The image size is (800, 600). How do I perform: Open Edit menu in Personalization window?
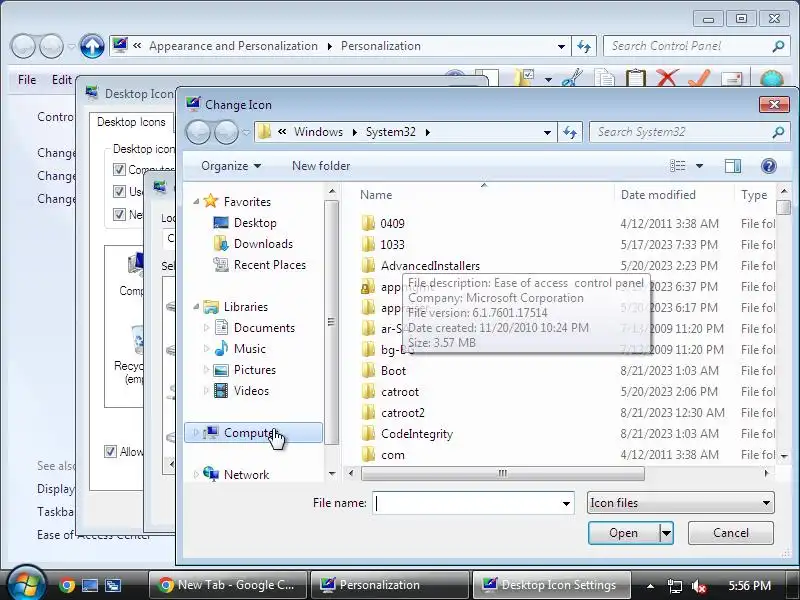[x=62, y=80]
